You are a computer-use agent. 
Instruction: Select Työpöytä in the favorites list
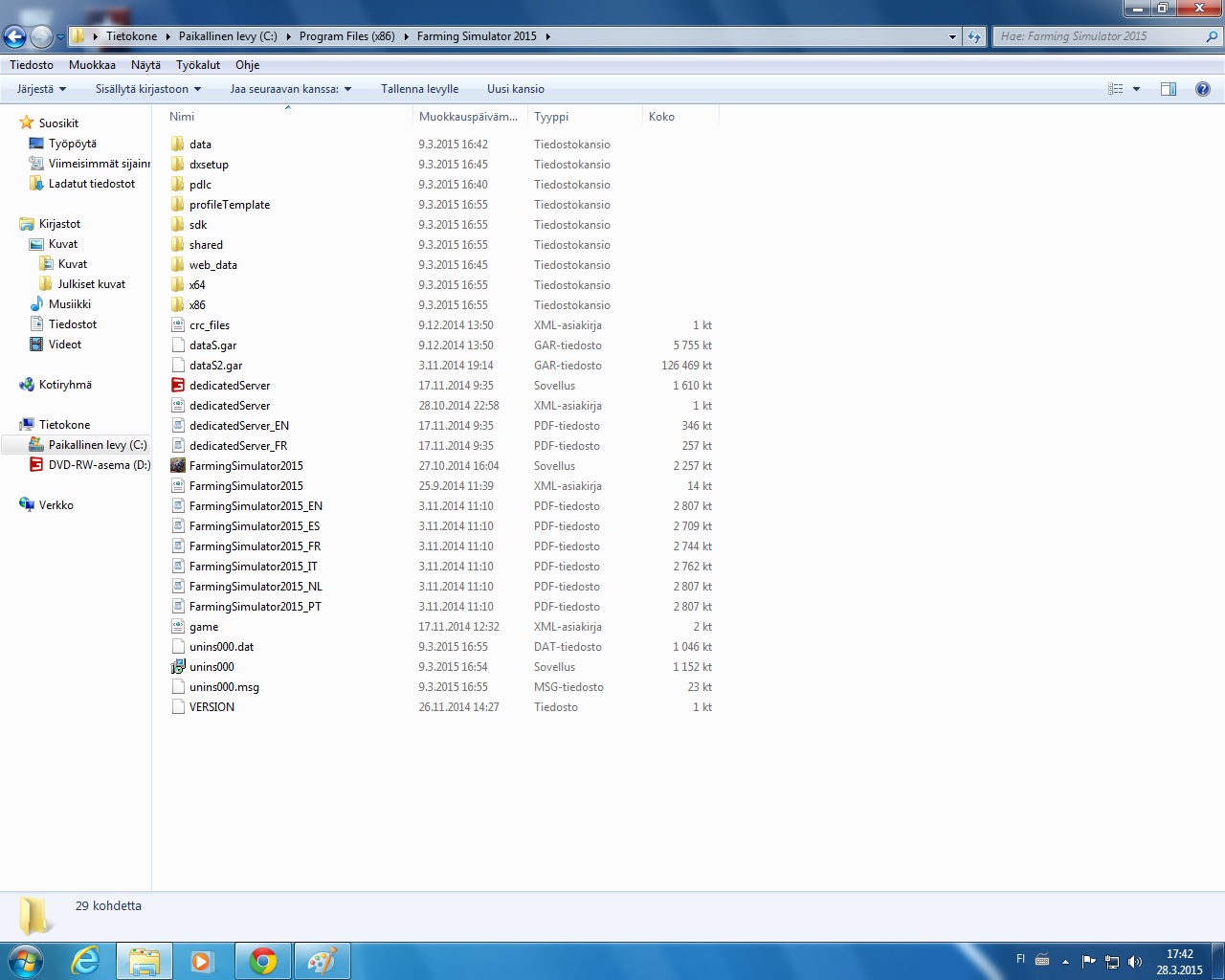click(73, 144)
